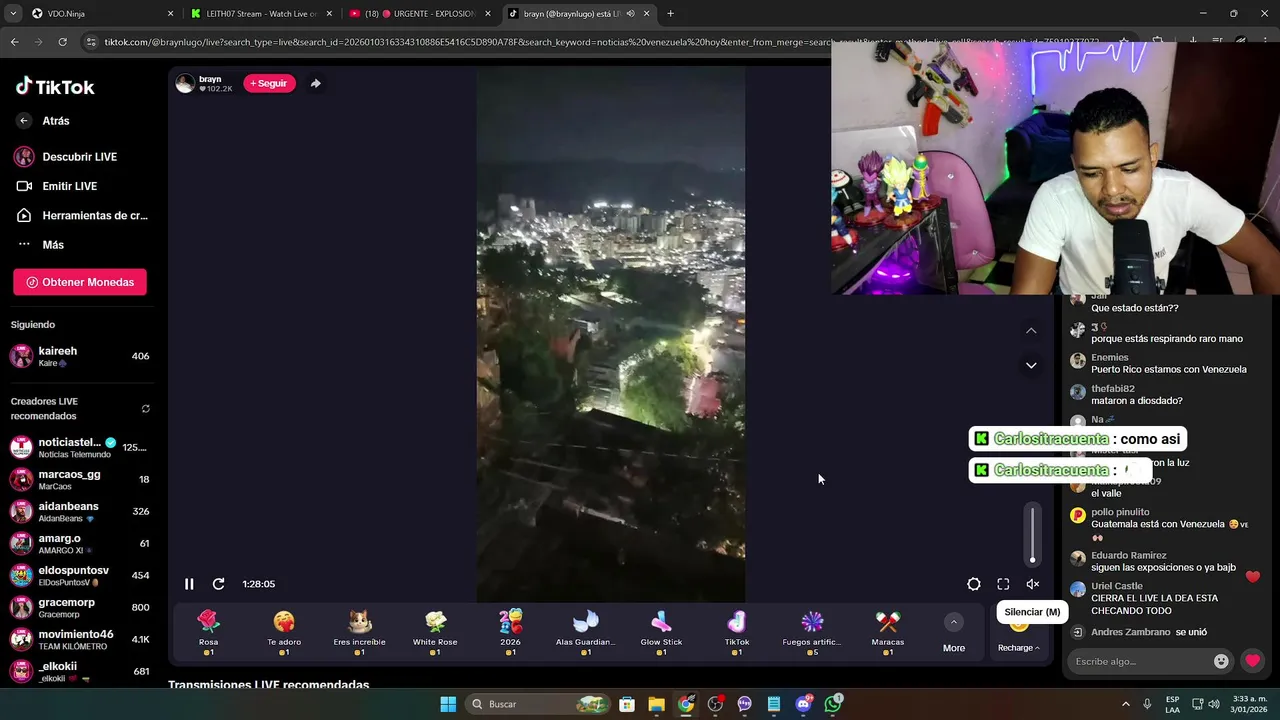Click the browser address bar
Screen dimensions: 1280x720
click(x=600, y=42)
